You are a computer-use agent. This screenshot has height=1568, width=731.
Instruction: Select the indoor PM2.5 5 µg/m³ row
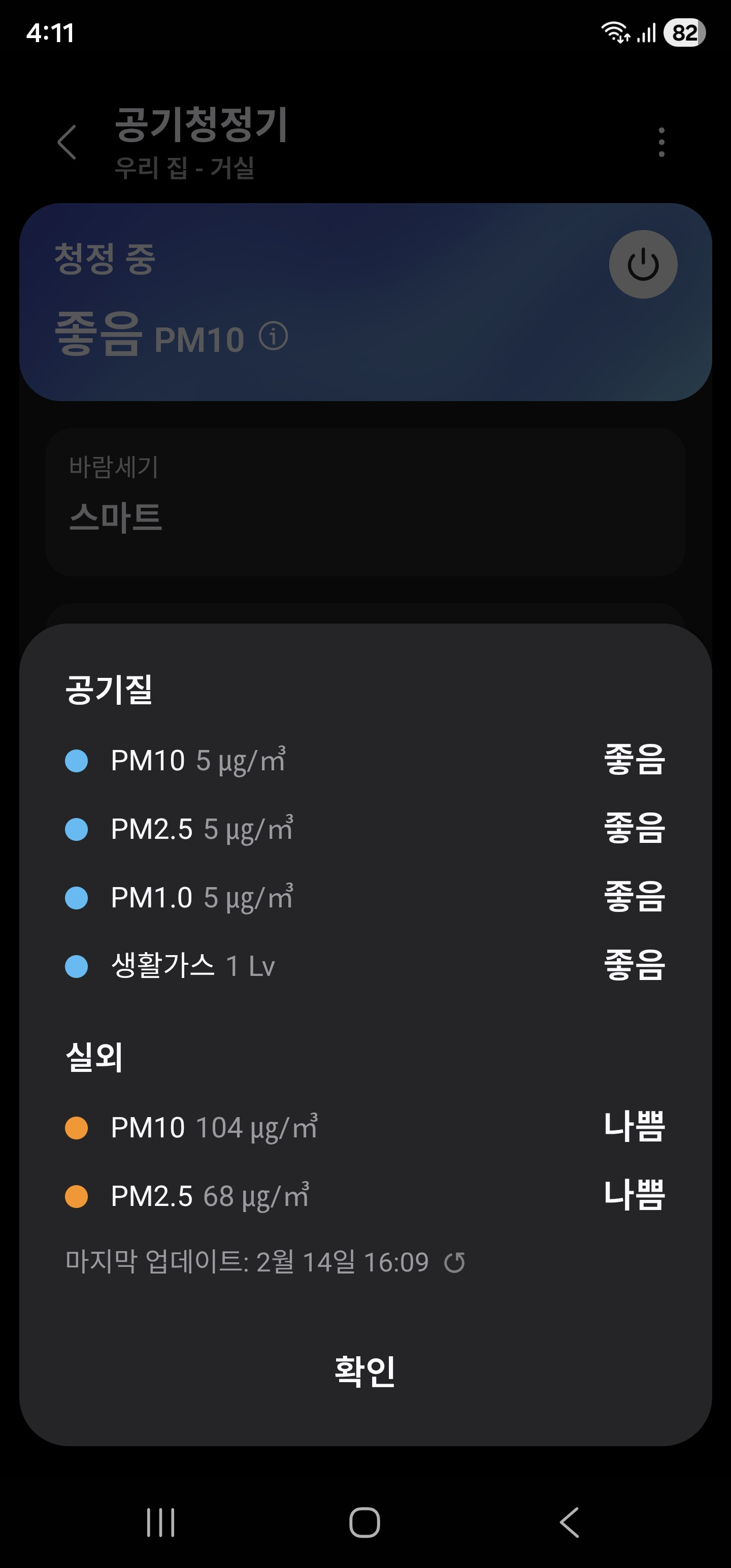[x=365, y=829]
